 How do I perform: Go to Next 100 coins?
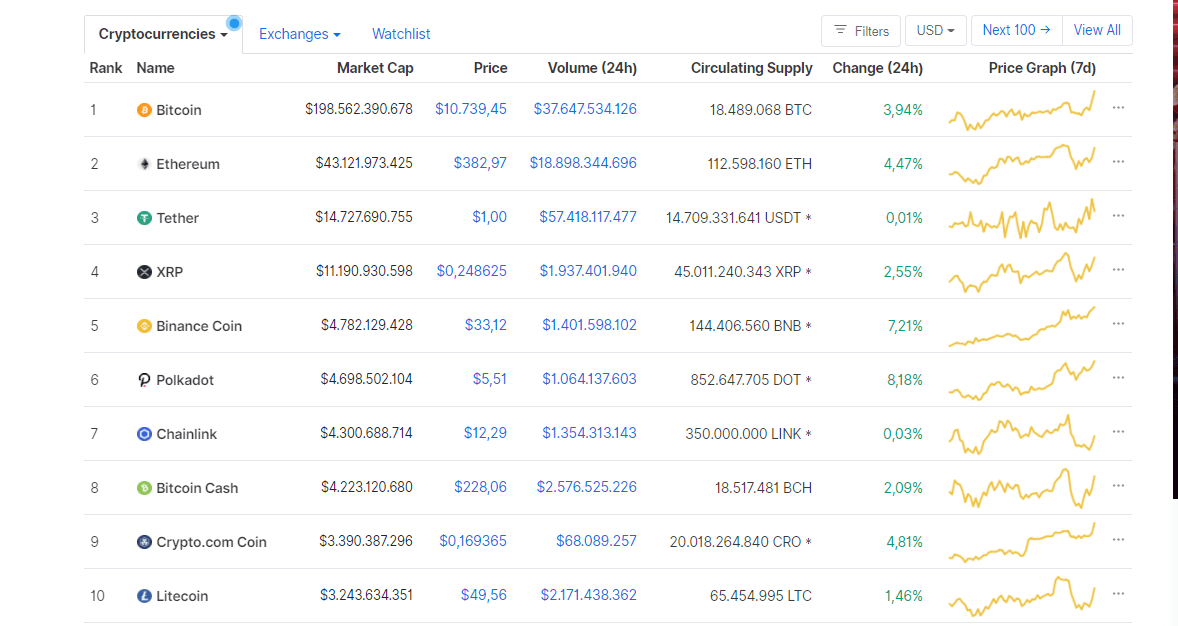[x=1016, y=30]
